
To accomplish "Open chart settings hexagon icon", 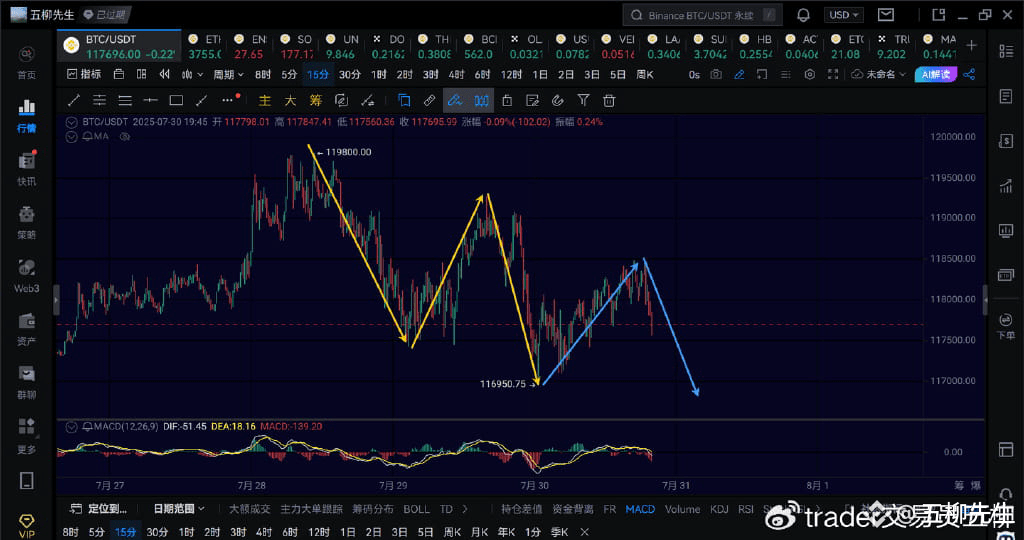I will pos(810,74).
